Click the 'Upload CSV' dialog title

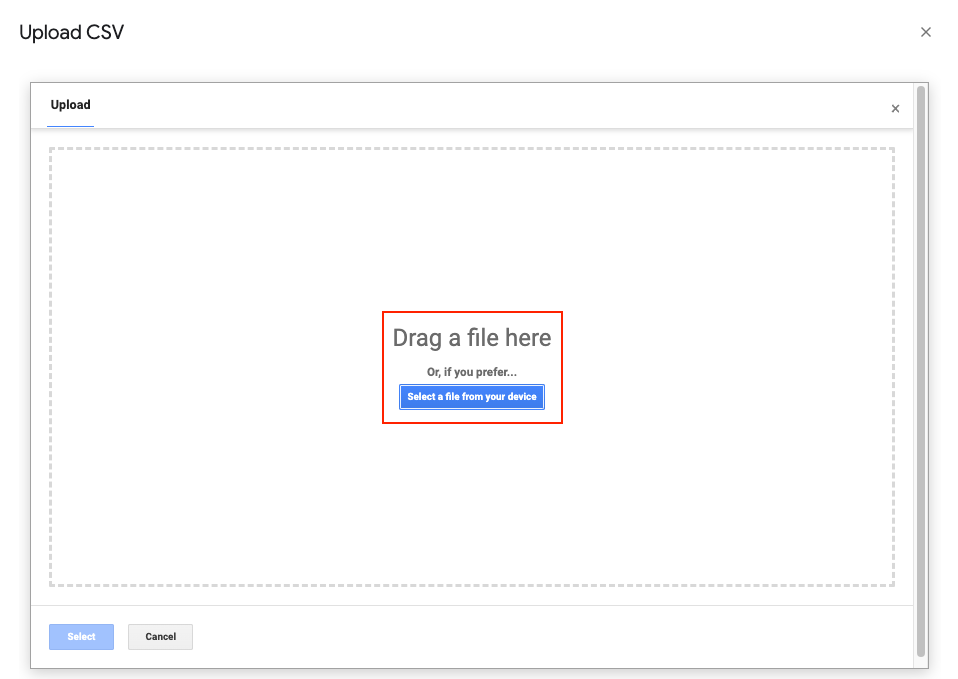(71, 32)
